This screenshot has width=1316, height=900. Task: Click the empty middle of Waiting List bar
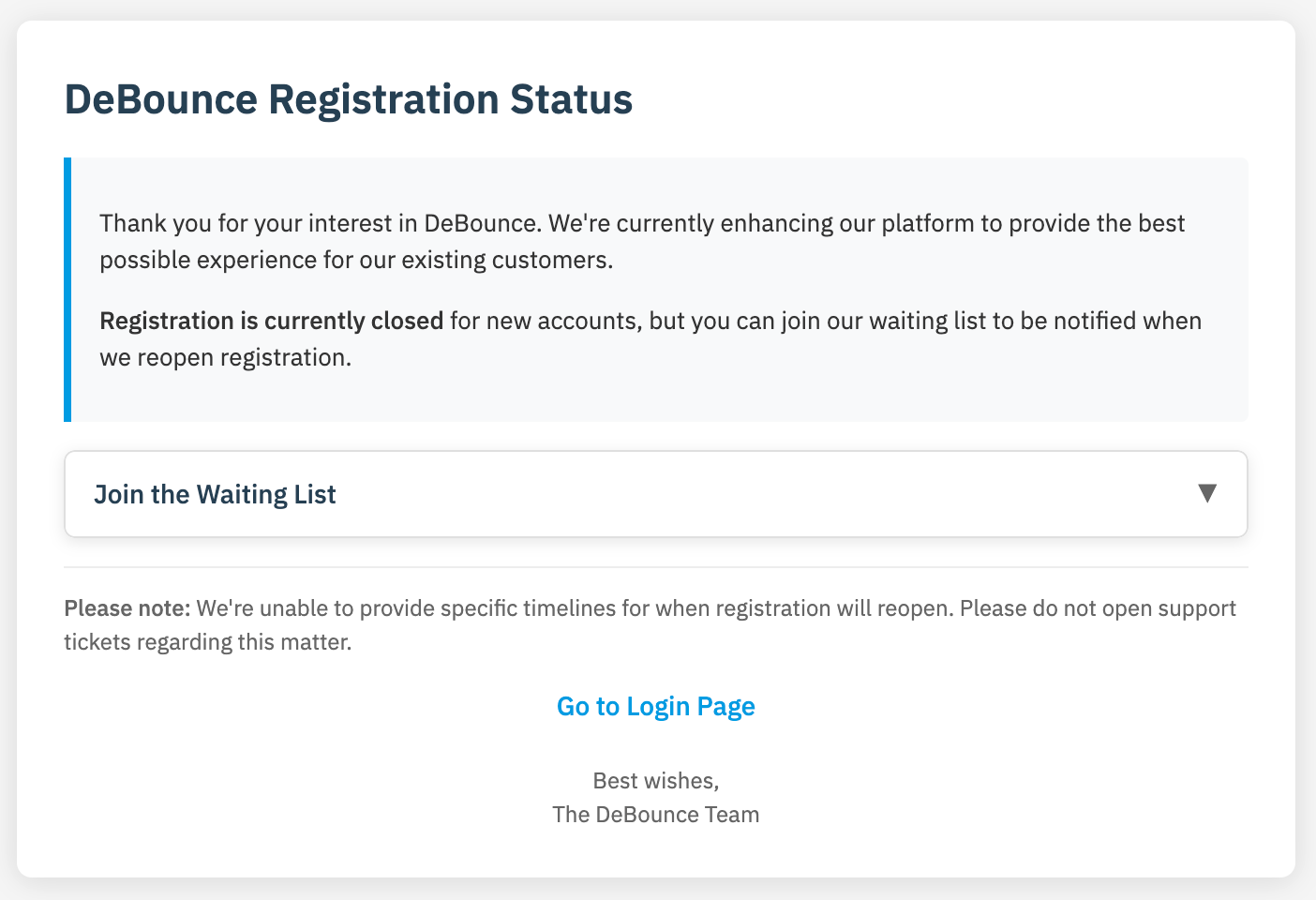pyautogui.click(x=750, y=494)
